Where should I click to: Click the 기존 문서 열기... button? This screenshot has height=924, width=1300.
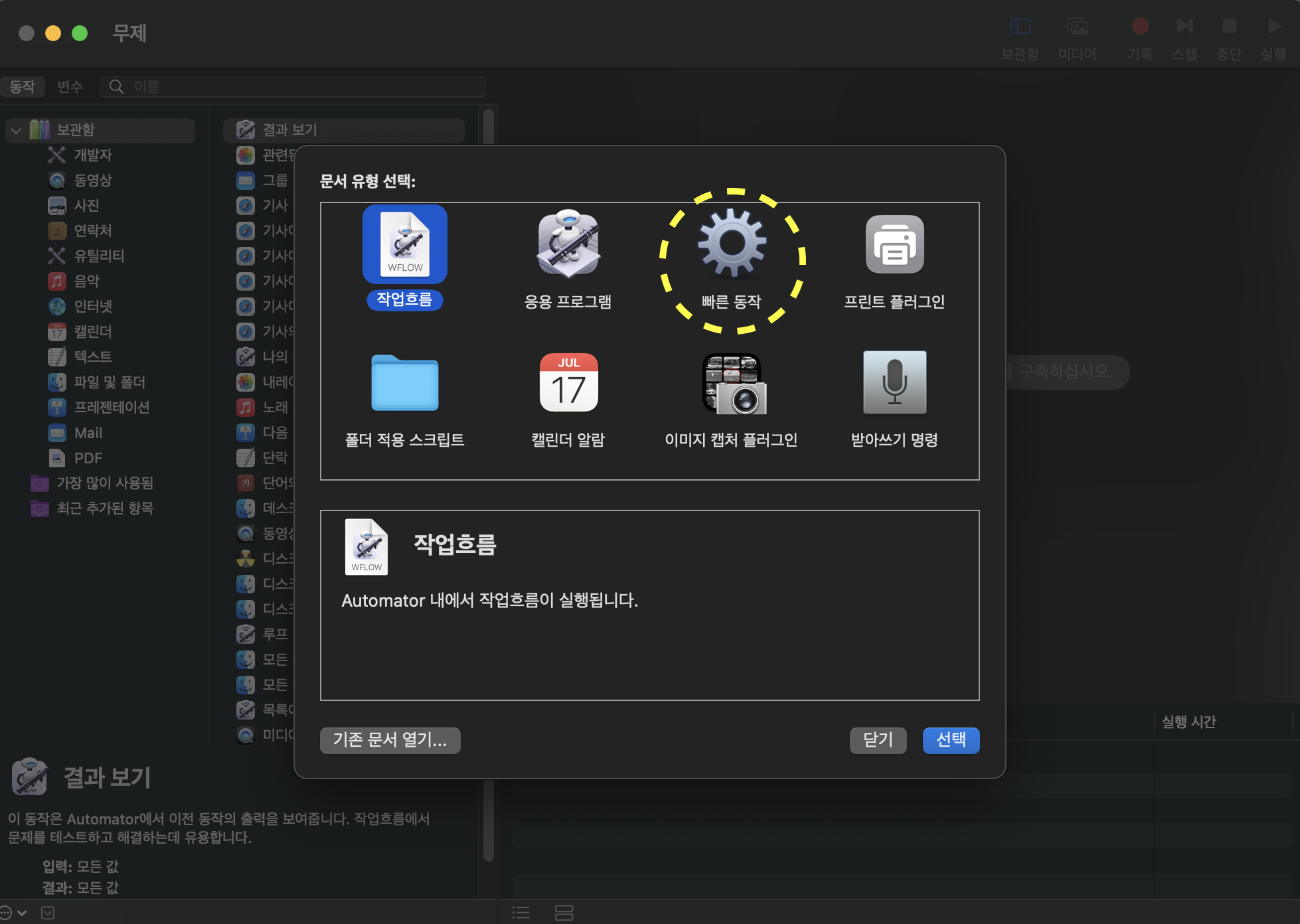pyautogui.click(x=390, y=739)
